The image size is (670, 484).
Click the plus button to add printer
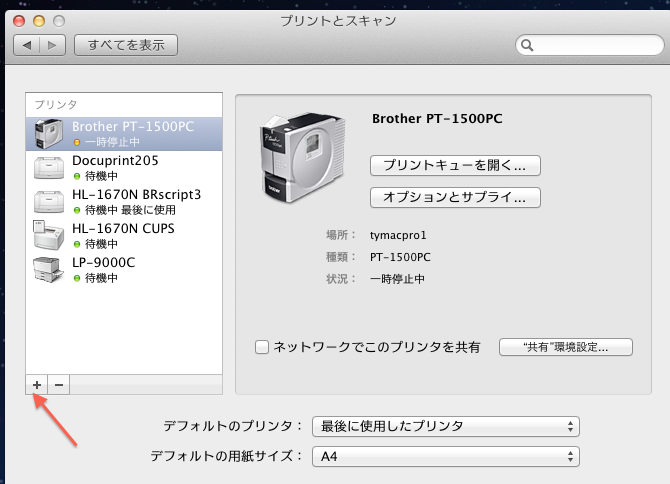point(37,385)
